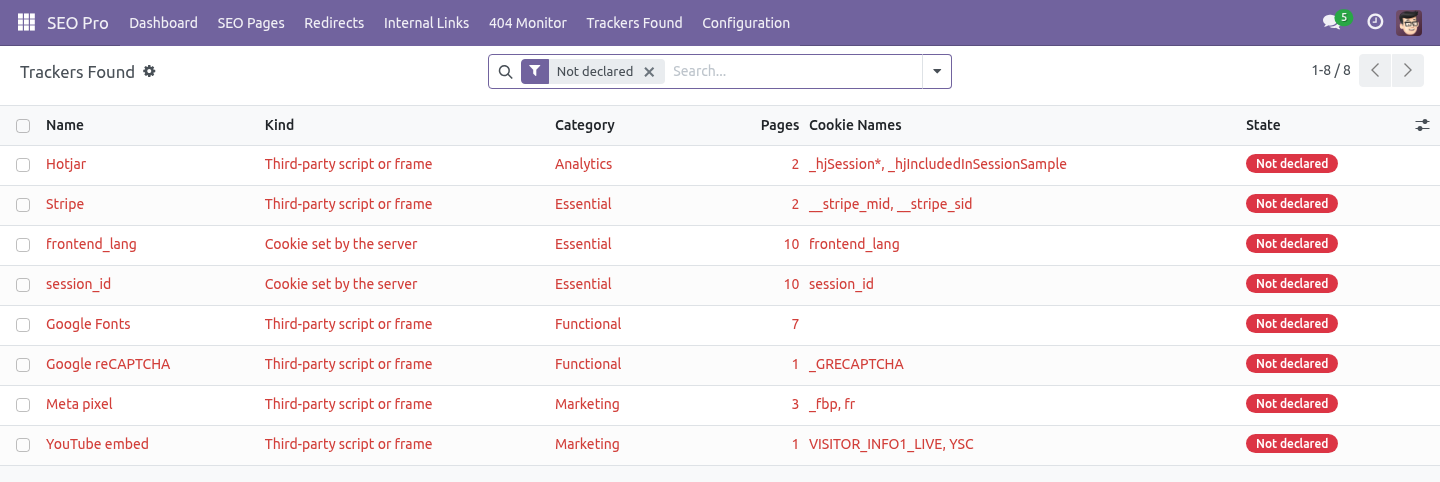Select the Hotjar row checkbox

tap(23, 164)
